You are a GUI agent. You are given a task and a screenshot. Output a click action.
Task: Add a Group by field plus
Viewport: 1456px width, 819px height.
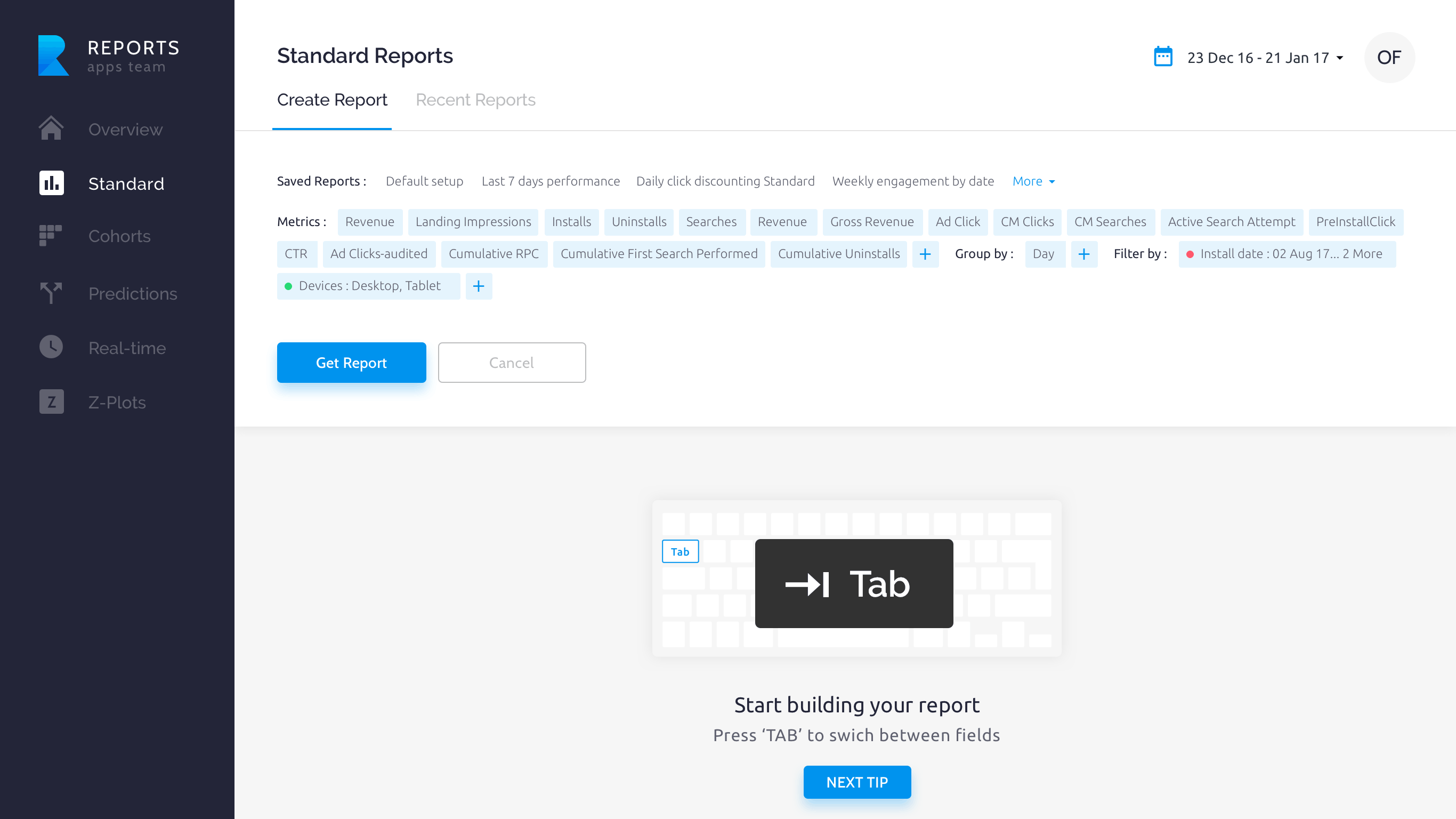point(1083,254)
